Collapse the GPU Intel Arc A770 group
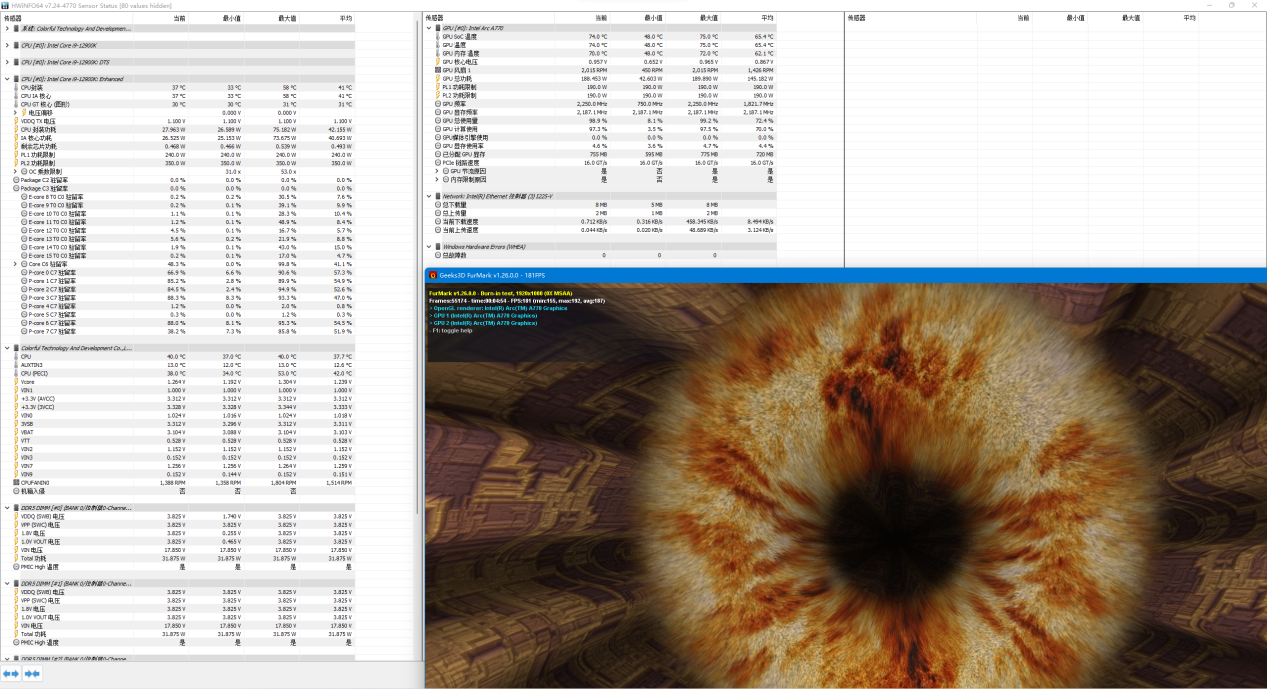Screen dimensions: 1267x689 (x=429, y=29)
